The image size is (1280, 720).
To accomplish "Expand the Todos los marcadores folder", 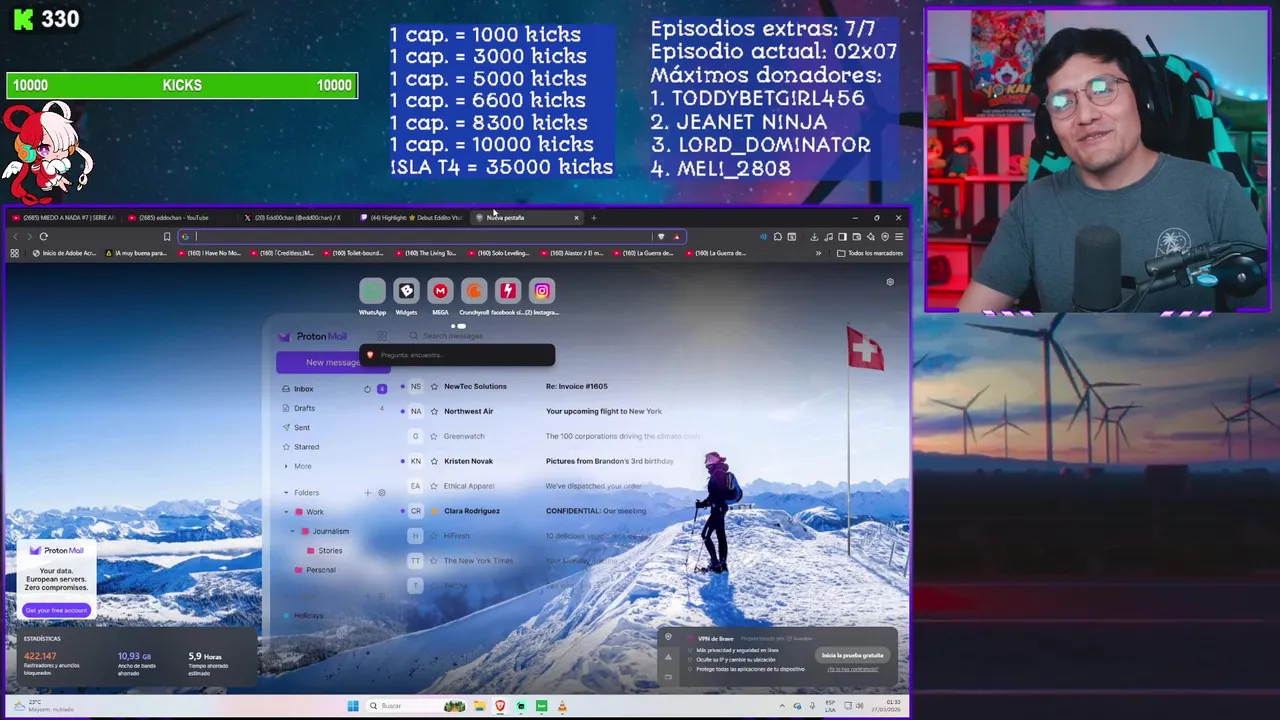I will click(870, 253).
